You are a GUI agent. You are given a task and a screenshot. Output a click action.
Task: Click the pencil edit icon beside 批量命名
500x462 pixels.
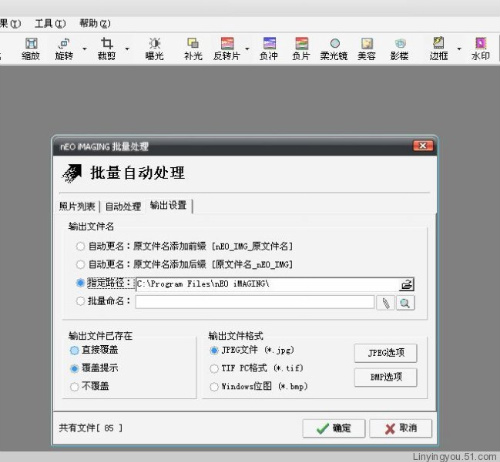(x=386, y=303)
